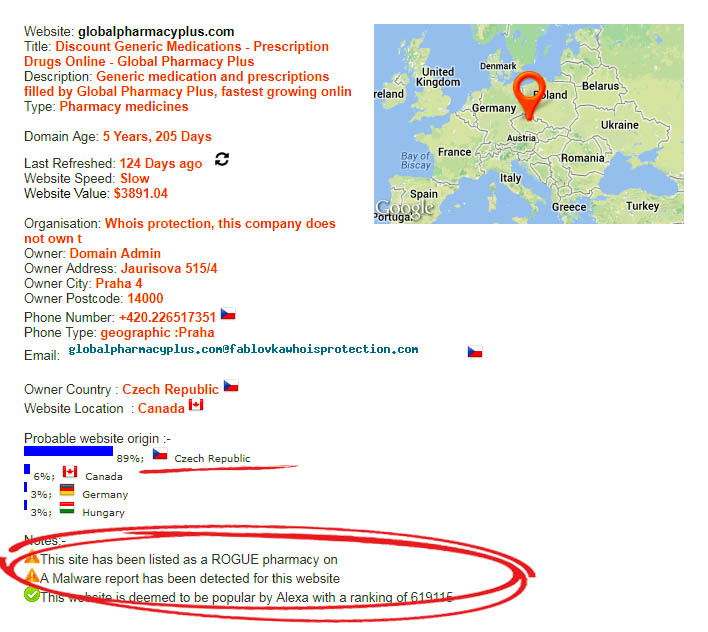Viewport: 708px width, 632px height.
Task: Click the phone number '+420.226517351'
Action: (x=168, y=317)
